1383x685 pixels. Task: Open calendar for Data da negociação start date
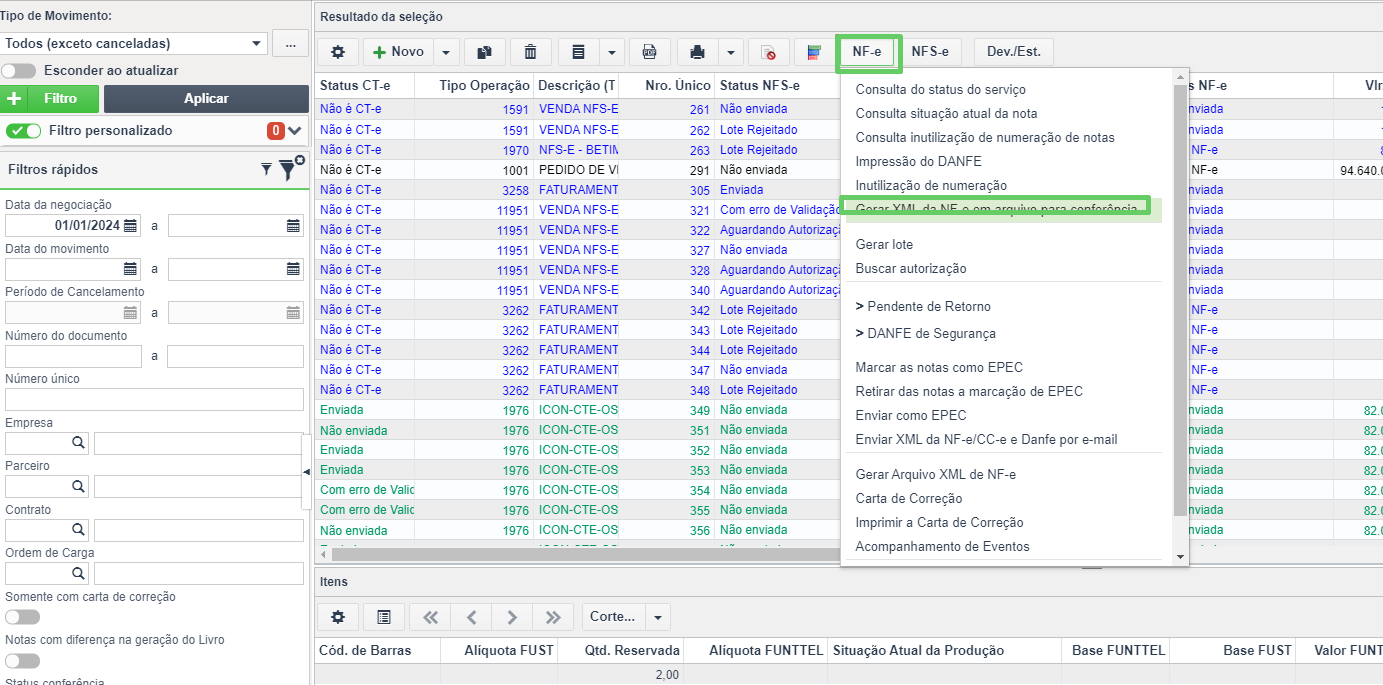pyautogui.click(x=130, y=226)
